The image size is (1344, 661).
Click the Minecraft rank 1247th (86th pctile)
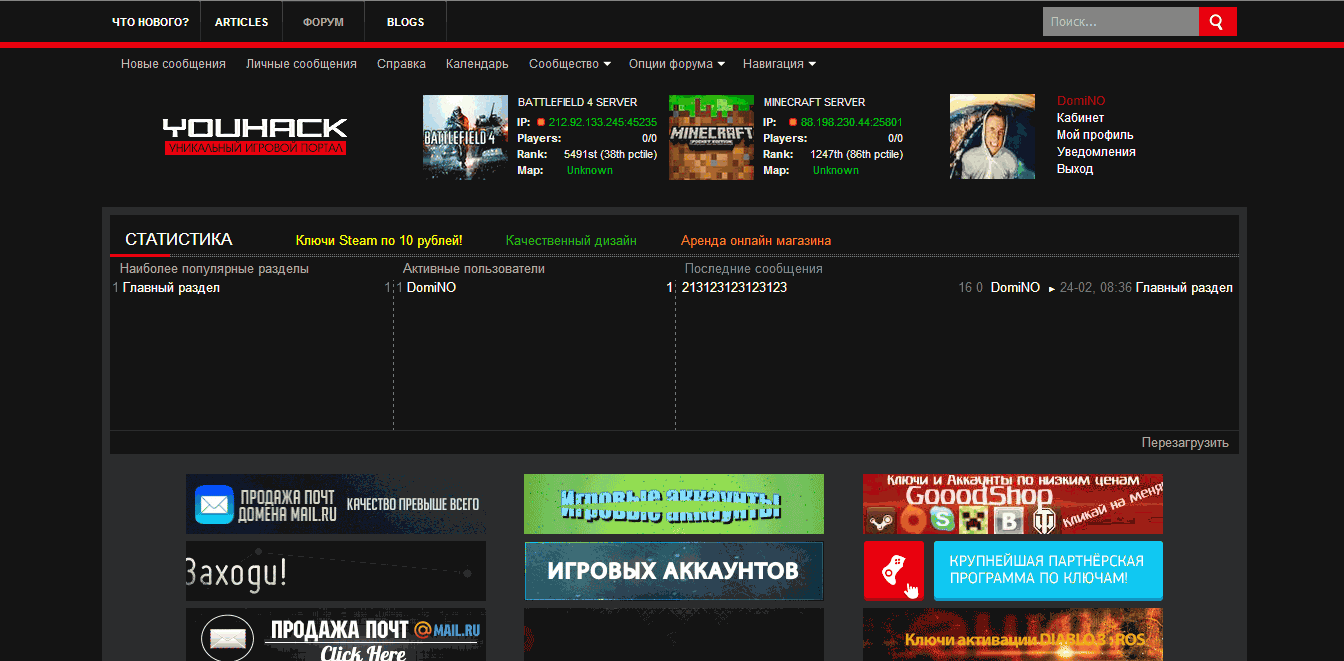click(x=856, y=154)
